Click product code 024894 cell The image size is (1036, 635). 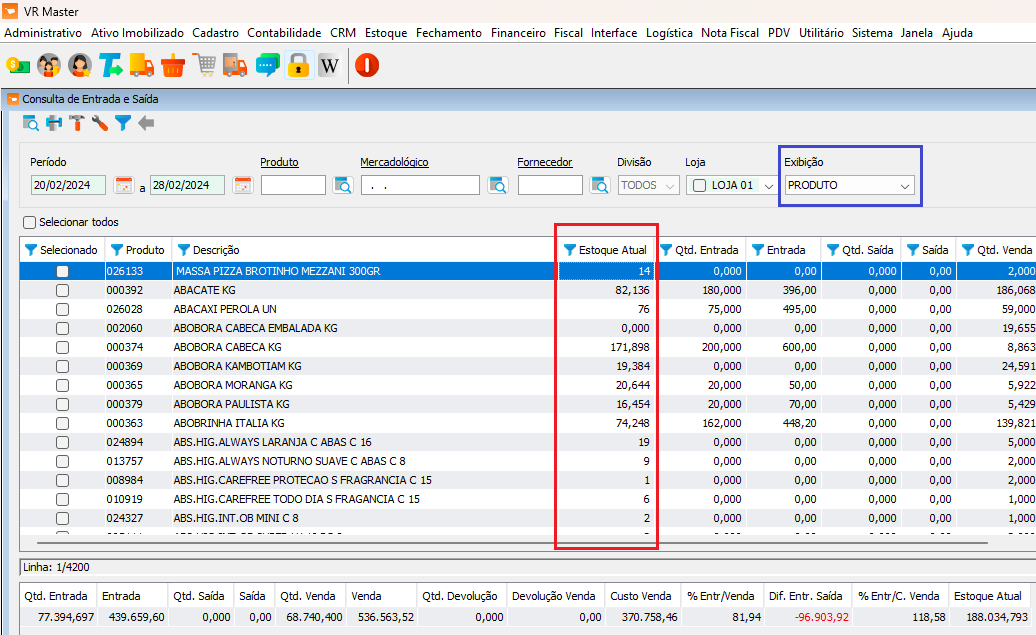pyautogui.click(x=138, y=442)
